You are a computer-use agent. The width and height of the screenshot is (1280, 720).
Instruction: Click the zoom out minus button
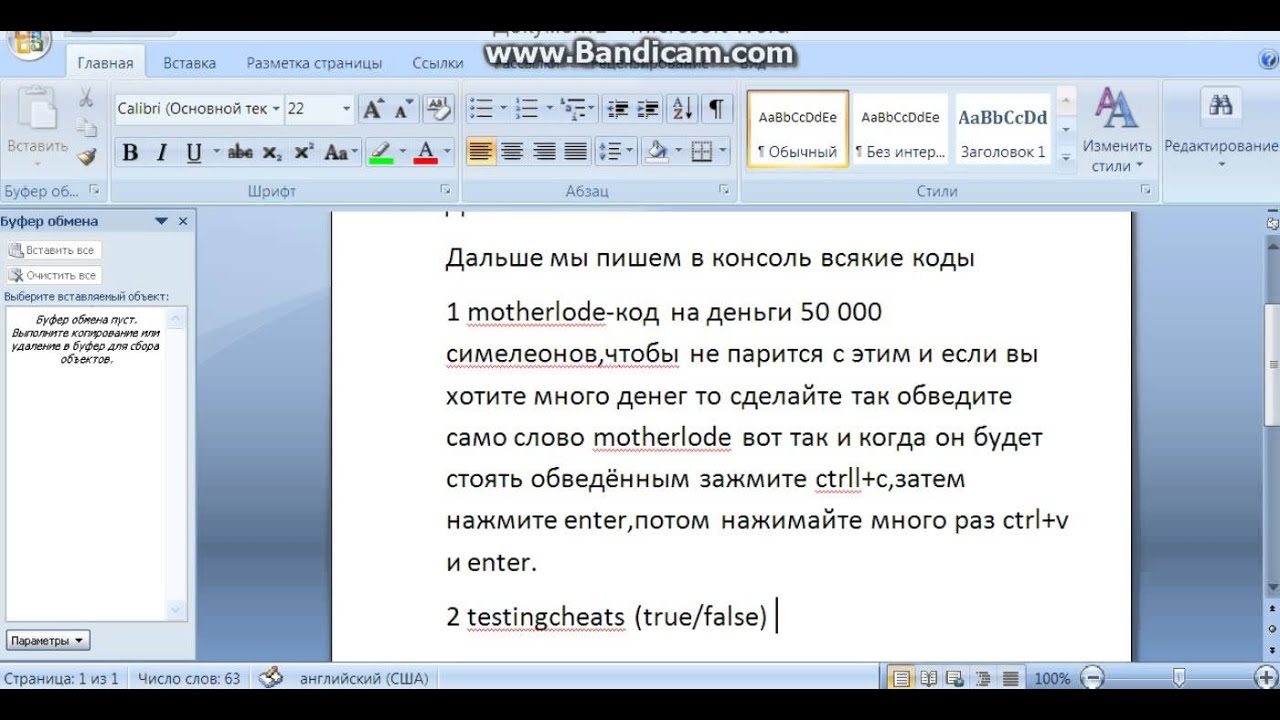1092,678
